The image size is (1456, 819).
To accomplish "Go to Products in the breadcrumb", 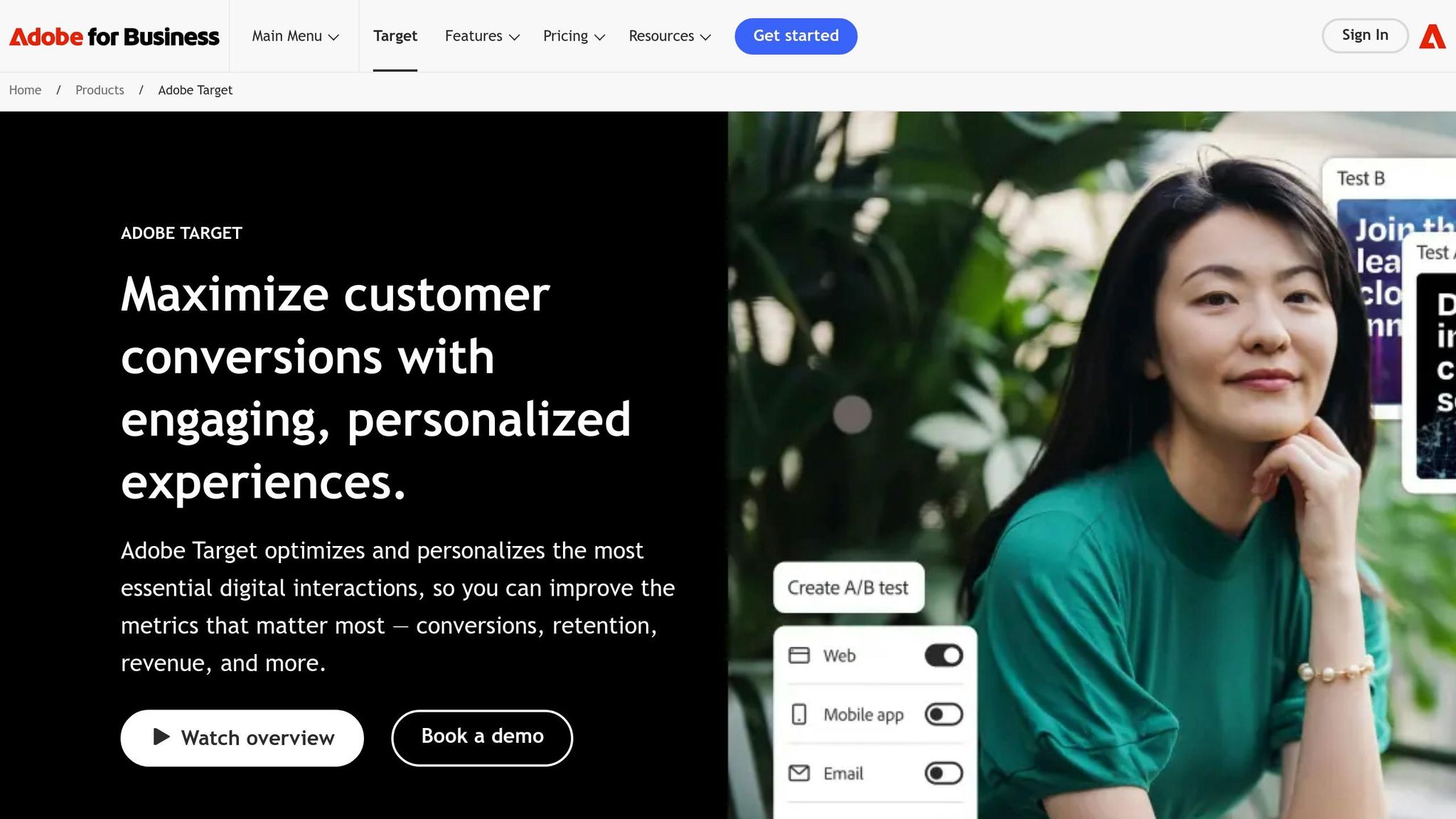I will [100, 90].
